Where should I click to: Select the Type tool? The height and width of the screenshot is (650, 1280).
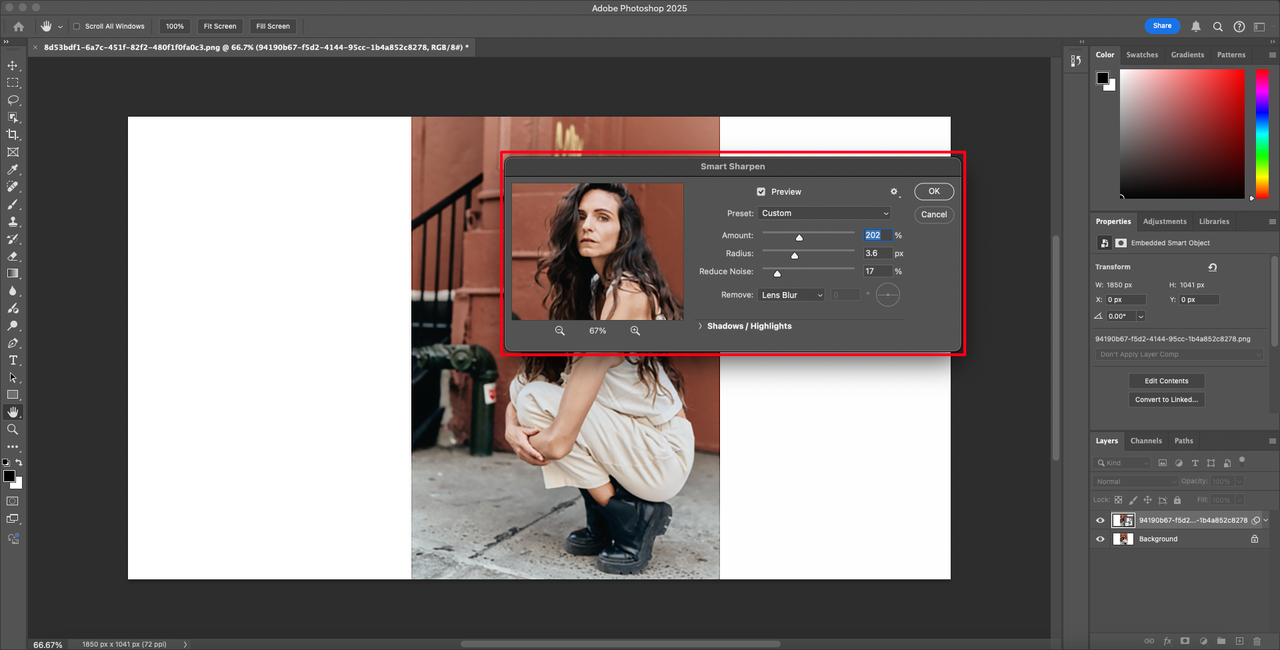pos(13,360)
